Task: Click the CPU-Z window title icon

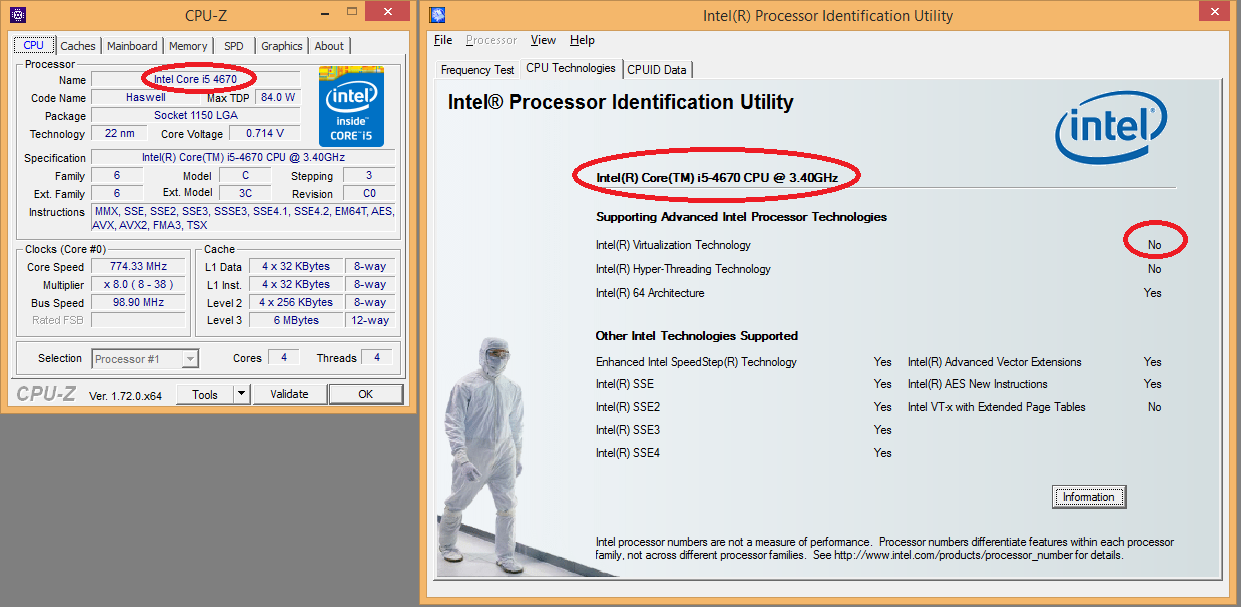Action: (16, 15)
